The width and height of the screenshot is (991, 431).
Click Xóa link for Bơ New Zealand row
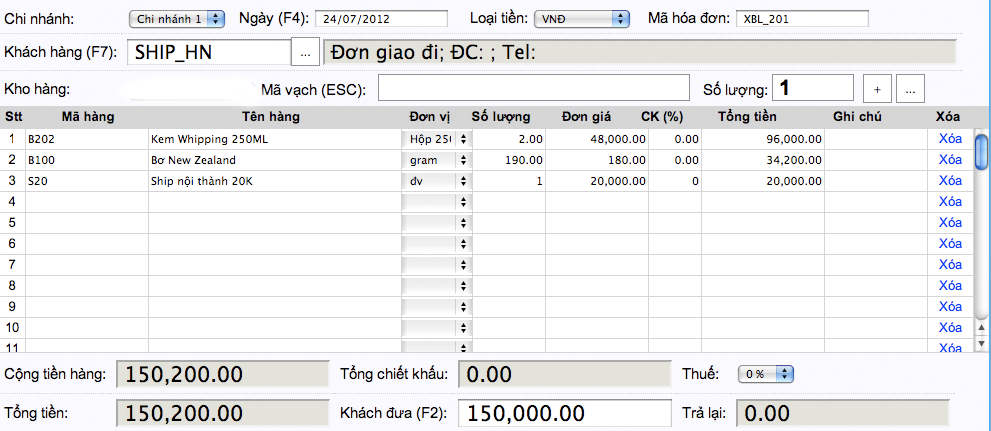(x=948, y=160)
